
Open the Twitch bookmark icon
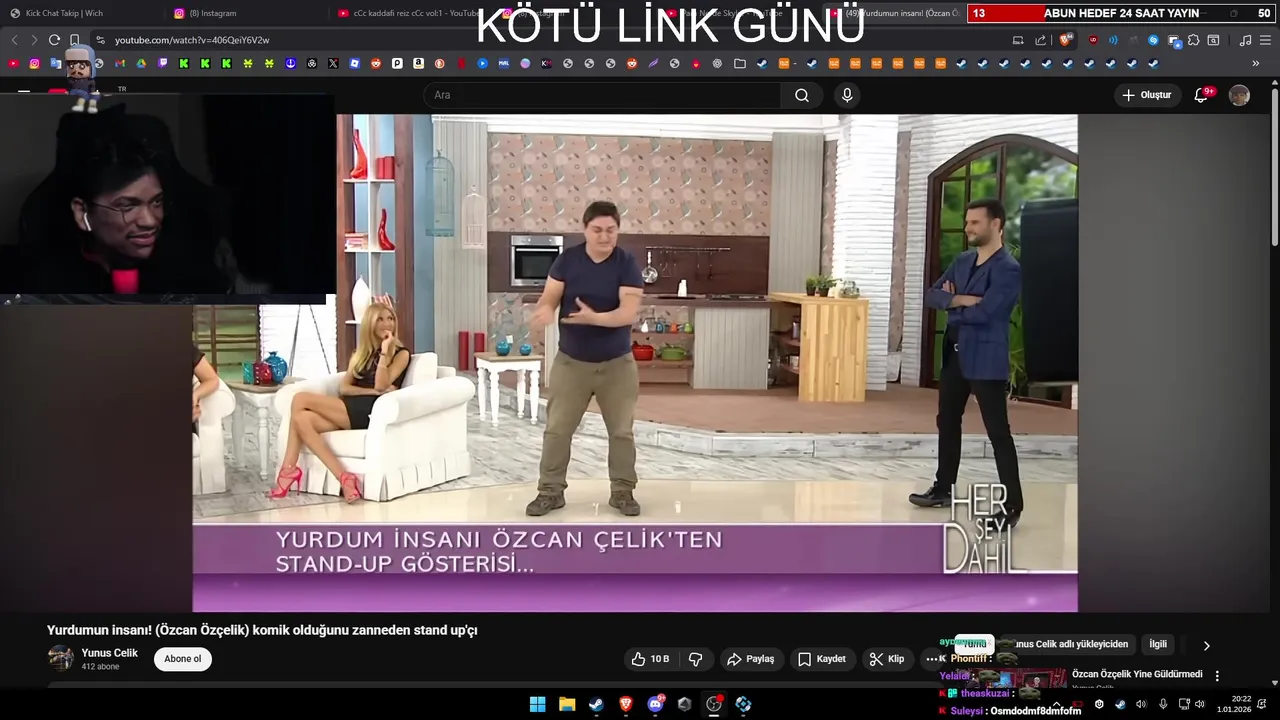click(x=163, y=63)
